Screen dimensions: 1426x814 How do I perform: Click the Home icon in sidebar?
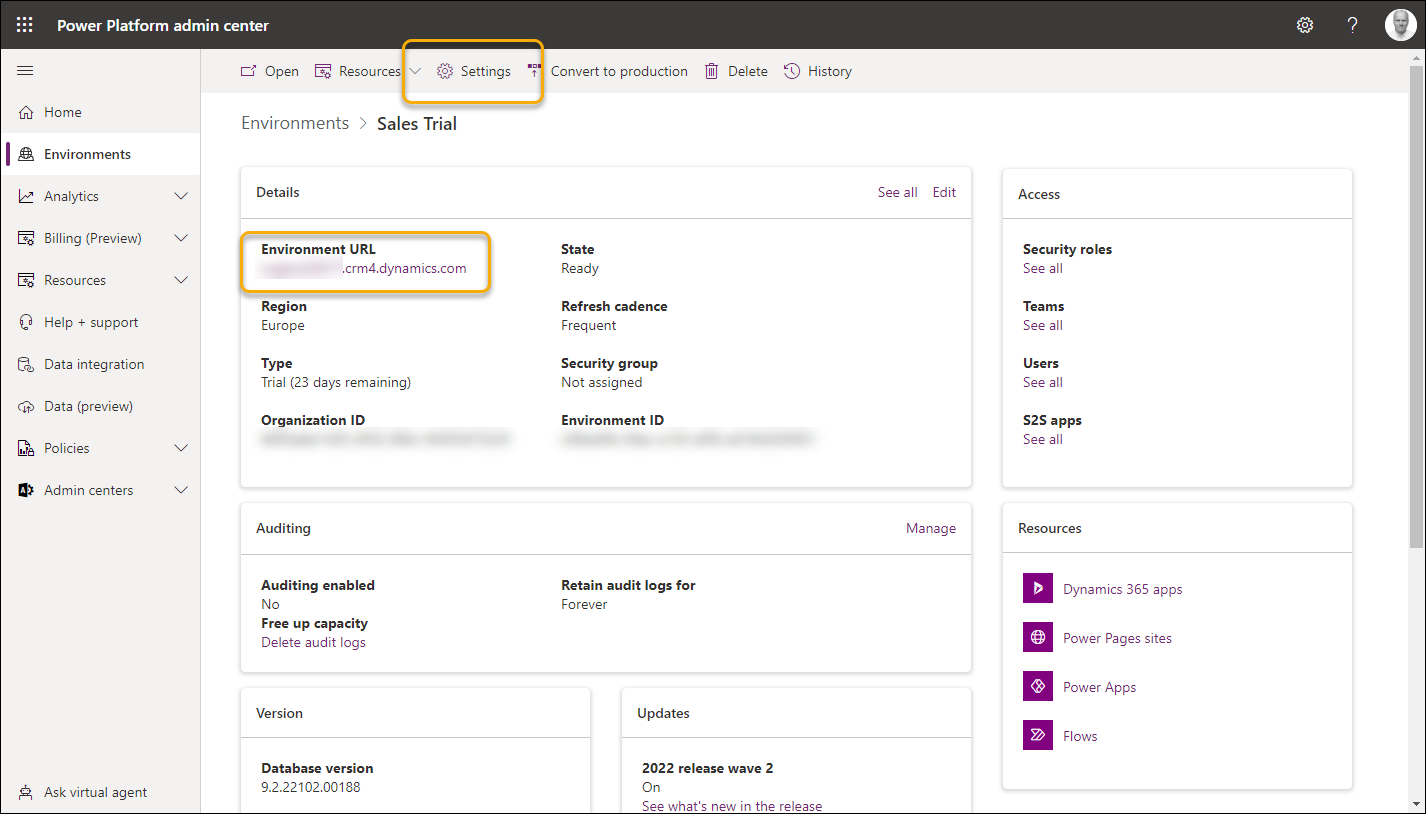tap(26, 112)
